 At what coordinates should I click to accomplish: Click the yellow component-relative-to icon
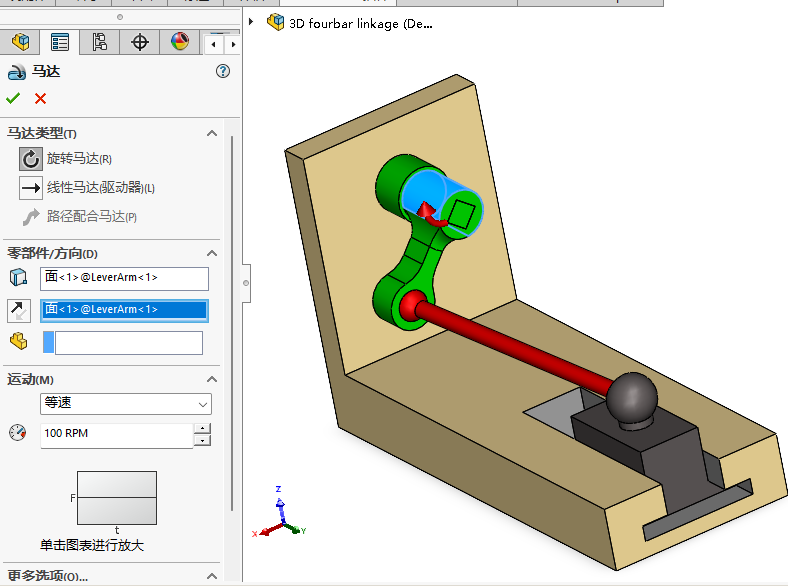pyautogui.click(x=19, y=342)
